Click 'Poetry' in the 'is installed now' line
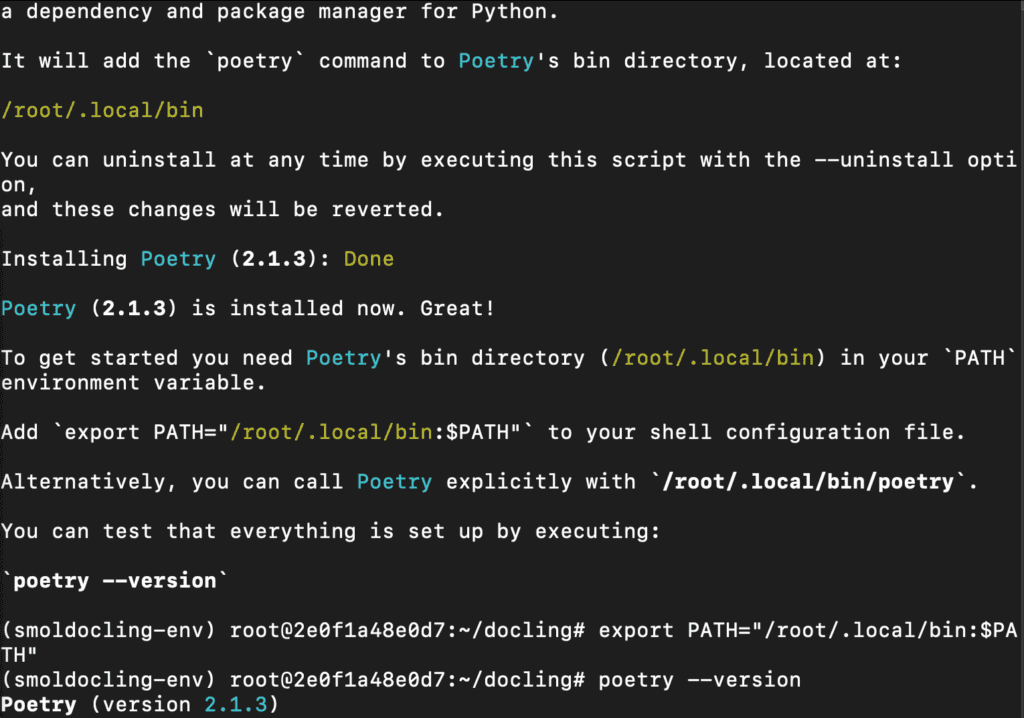Screen dimensions: 1024x718 coord(39,308)
